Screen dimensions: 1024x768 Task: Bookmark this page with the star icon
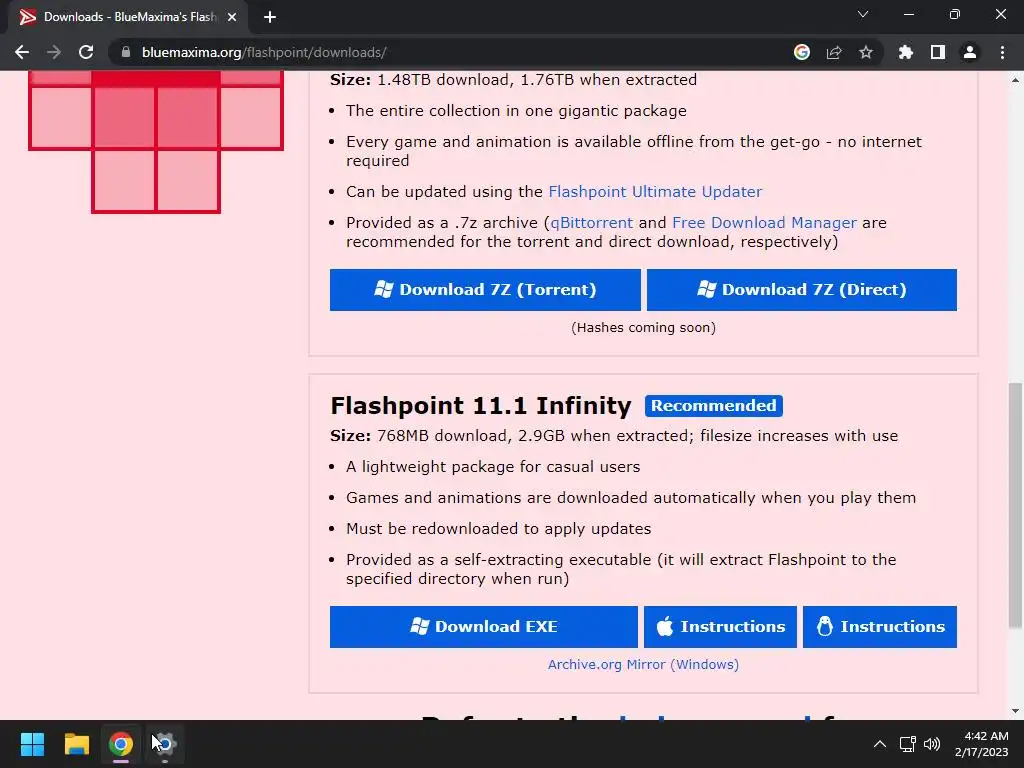(866, 52)
